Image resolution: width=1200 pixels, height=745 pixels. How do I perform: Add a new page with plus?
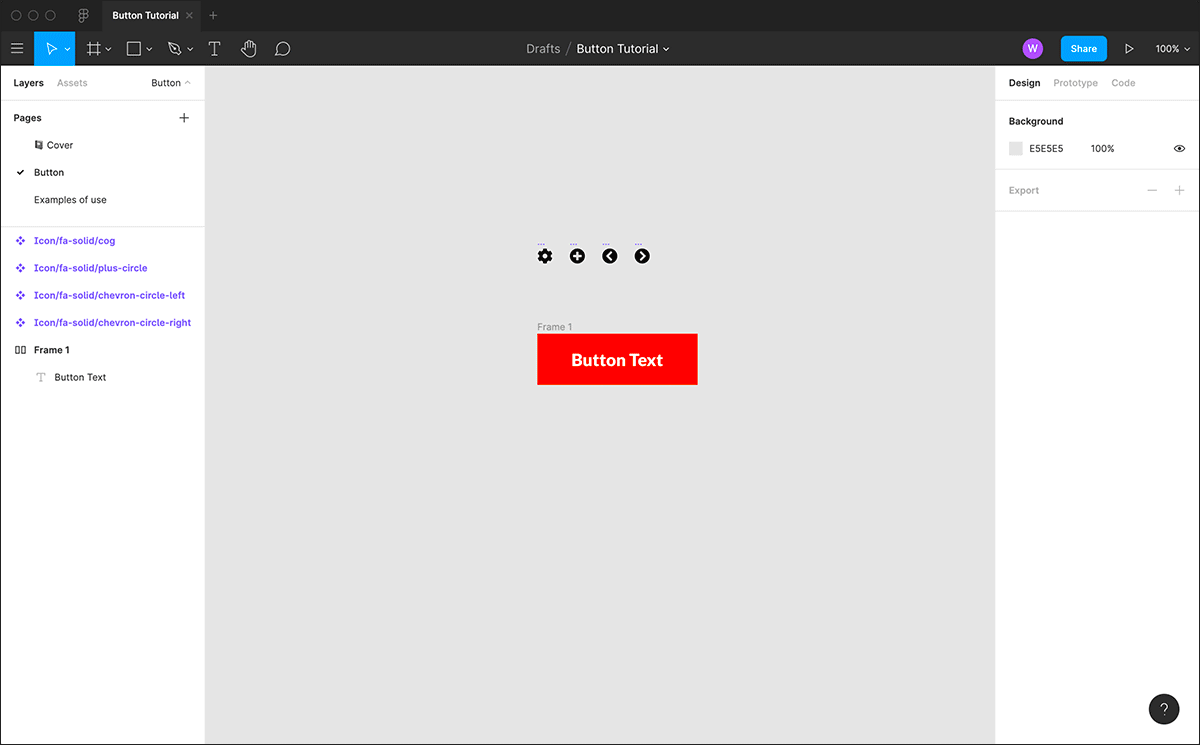(x=183, y=118)
